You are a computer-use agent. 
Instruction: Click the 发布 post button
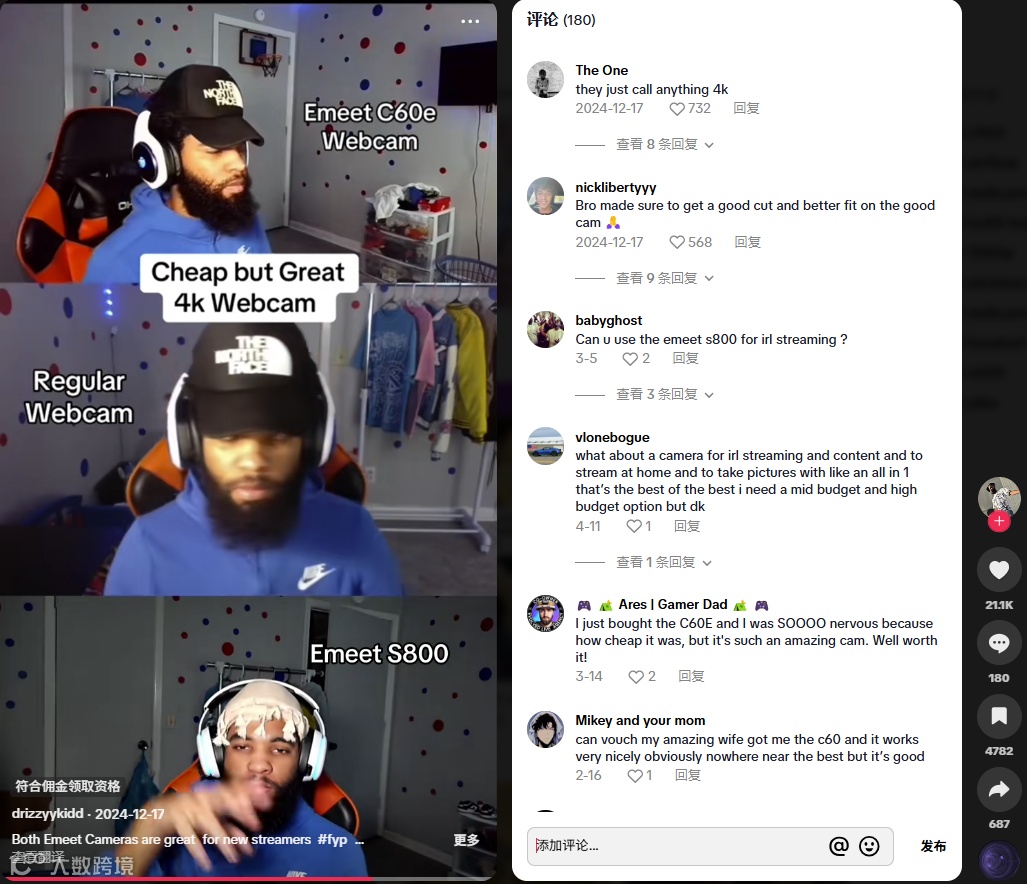click(x=933, y=846)
